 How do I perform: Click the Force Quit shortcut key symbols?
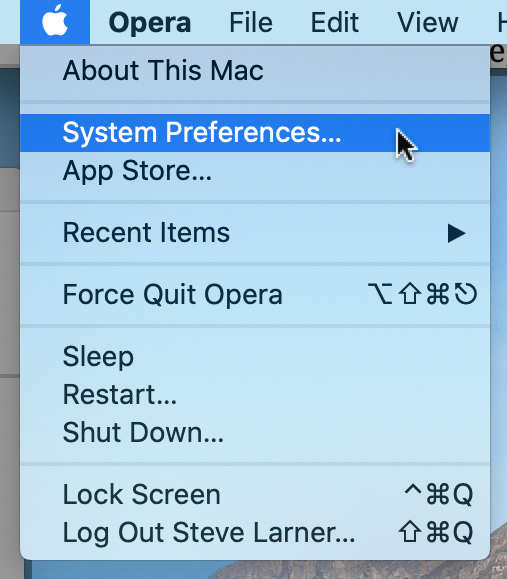tap(422, 294)
